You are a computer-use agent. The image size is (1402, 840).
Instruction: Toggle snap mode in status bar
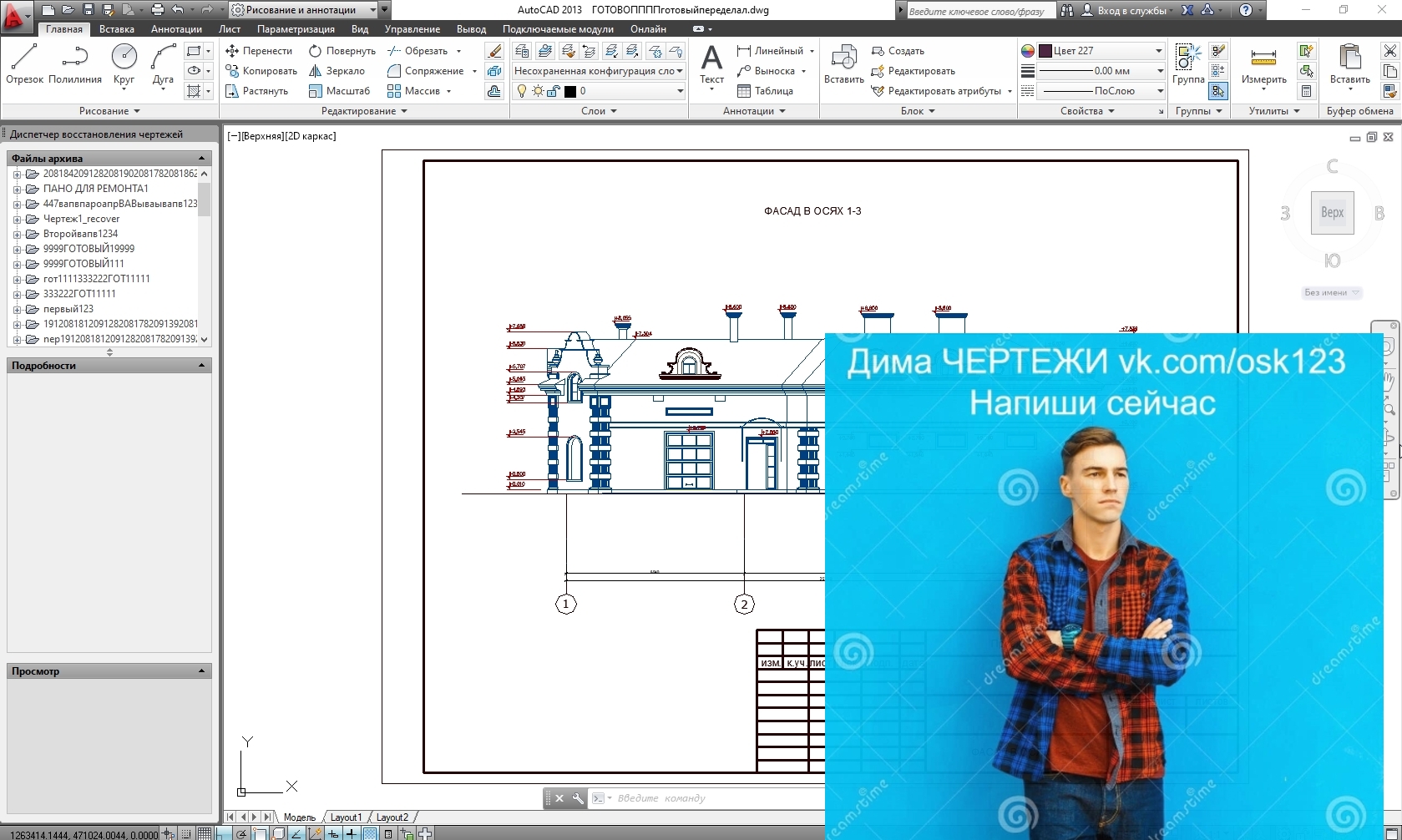point(186,833)
